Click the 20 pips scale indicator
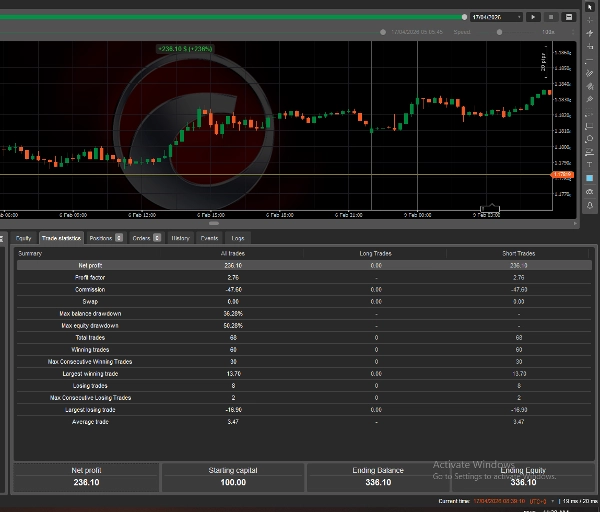The width and height of the screenshot is (600, 512). 544,62
